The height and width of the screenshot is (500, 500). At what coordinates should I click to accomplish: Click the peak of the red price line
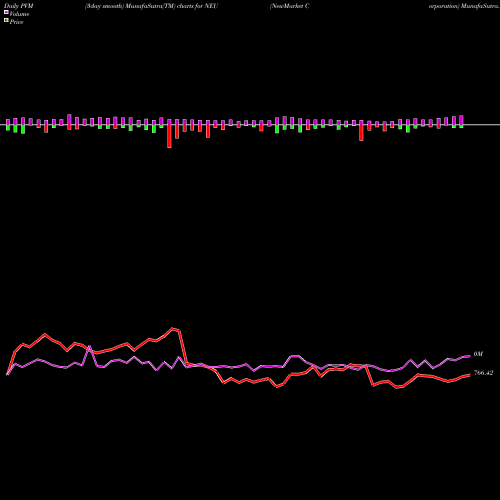click(x=173, y=328)
